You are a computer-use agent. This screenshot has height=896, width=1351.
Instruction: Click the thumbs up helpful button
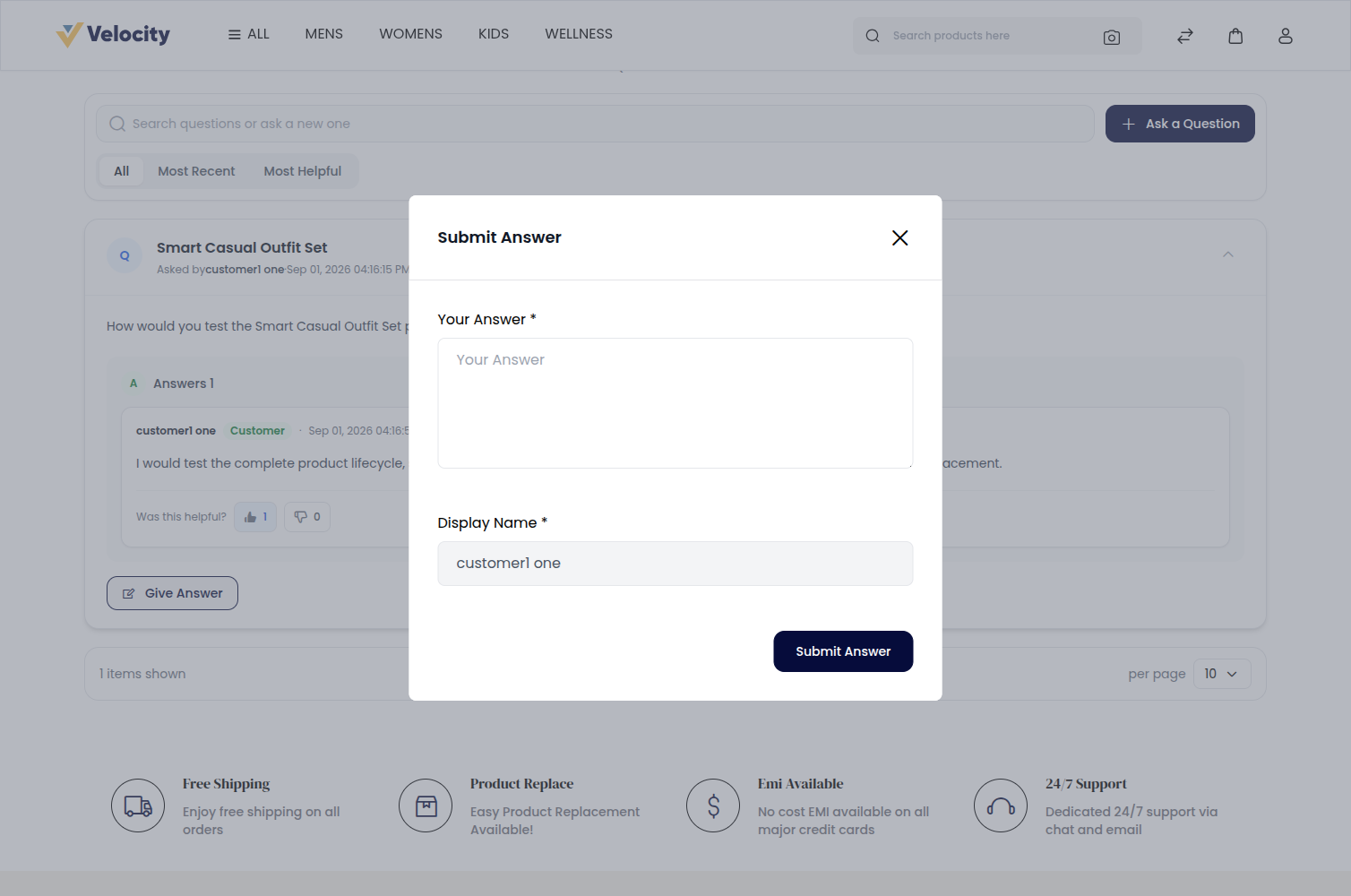(x=255, y=517)
